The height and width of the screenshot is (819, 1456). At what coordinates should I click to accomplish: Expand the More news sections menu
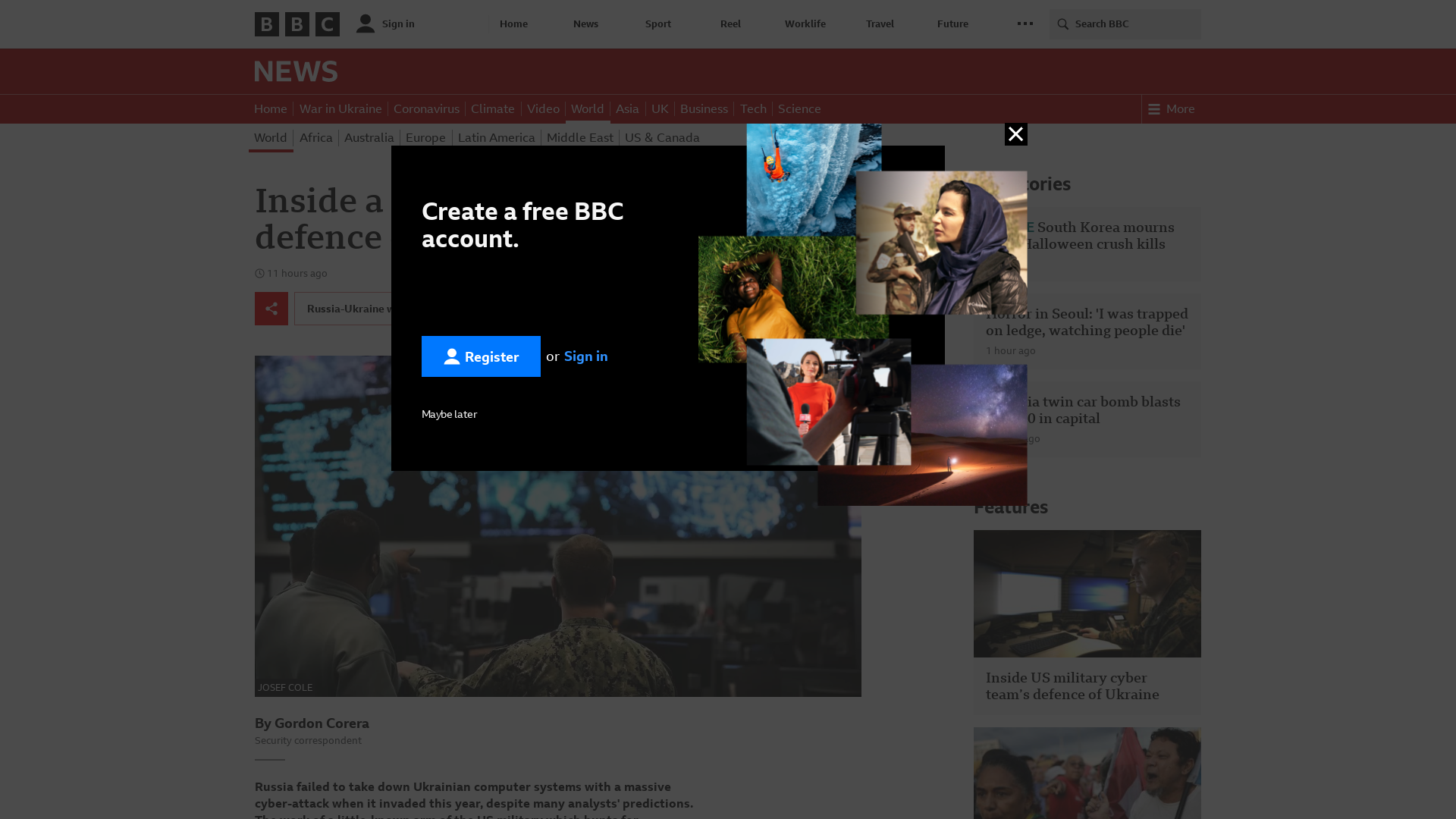click(x=1172, y=108)
